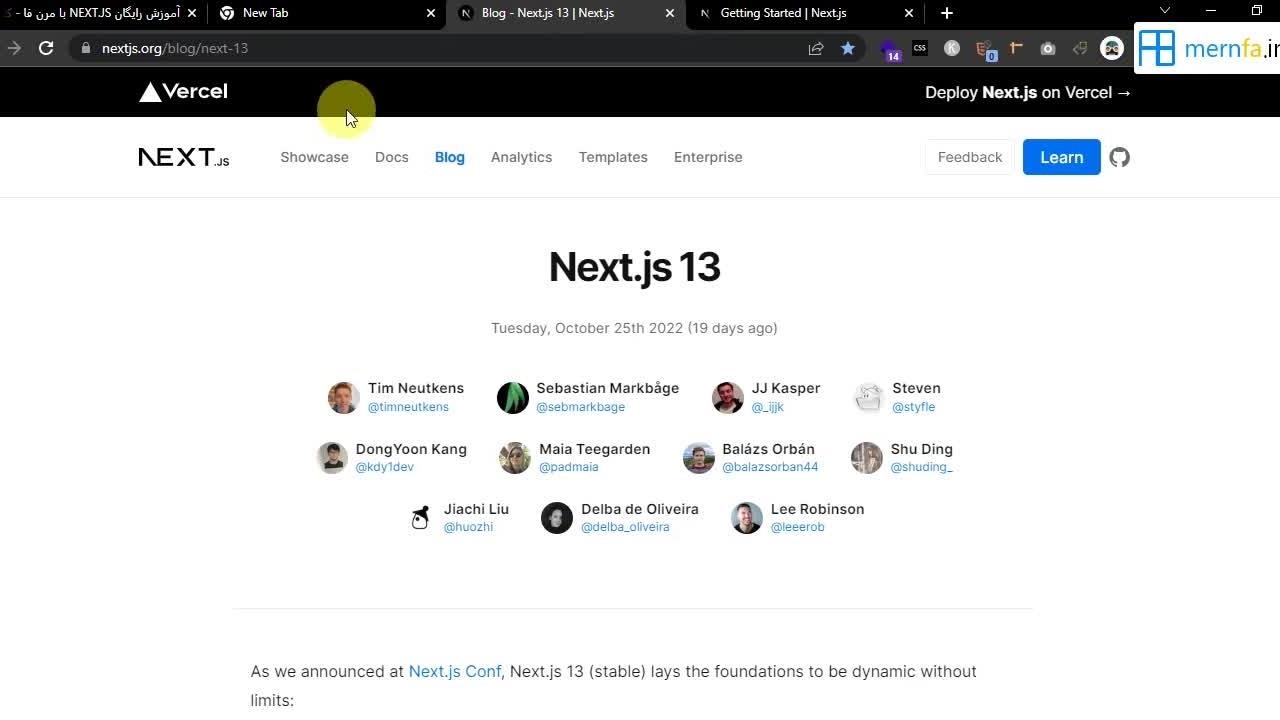Open the GitHub icon link
The height and width of the screenshot is (720, 1280).
point(1119,157)
